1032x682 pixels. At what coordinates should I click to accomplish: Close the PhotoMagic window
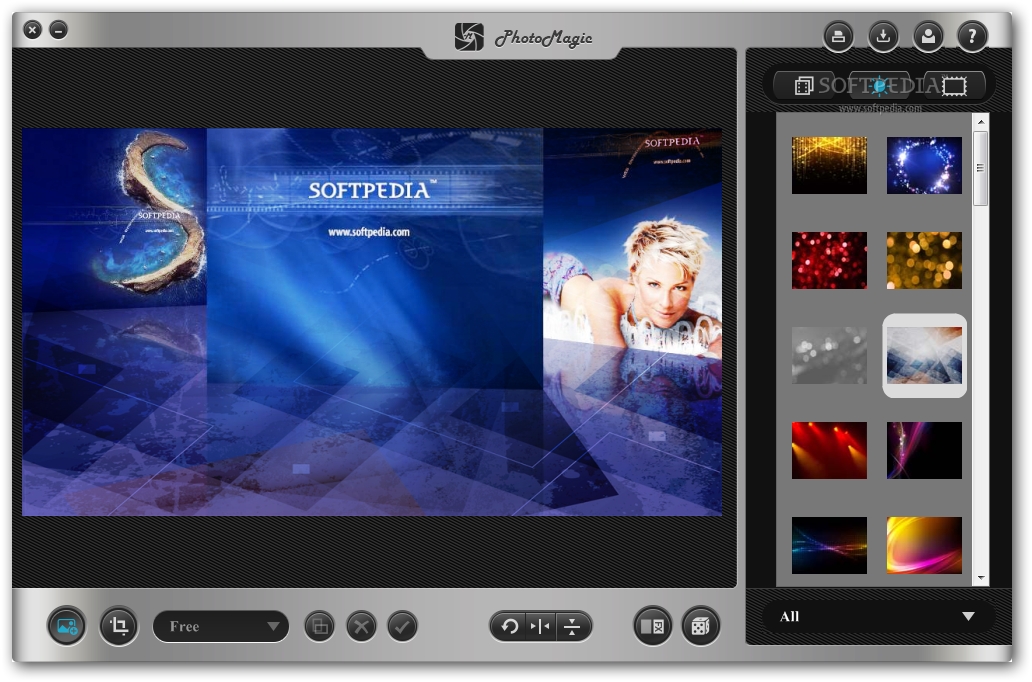pyautogui.click(x=32, y=30)
